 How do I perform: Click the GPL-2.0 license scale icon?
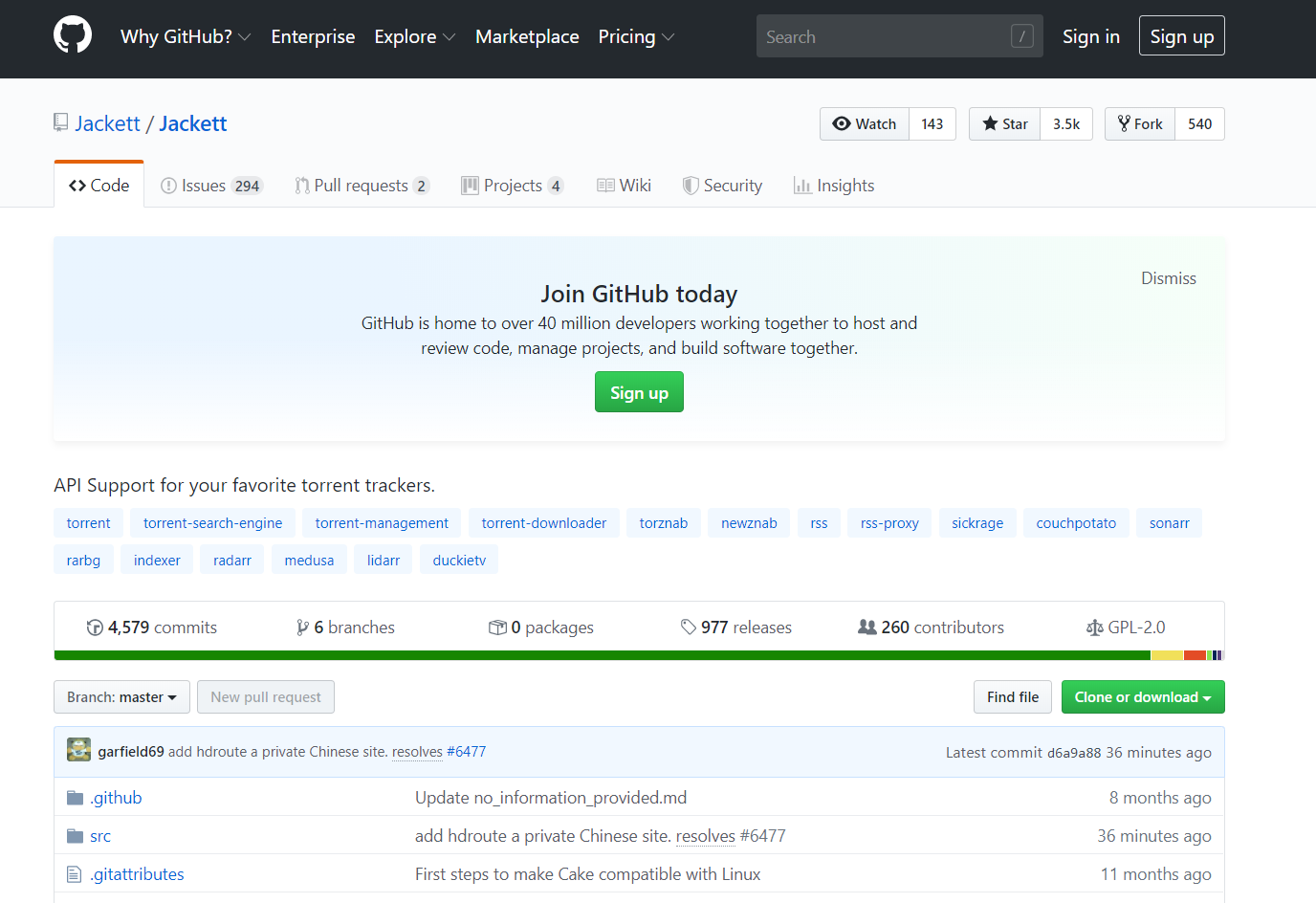pyautogui.click(x=1095, y=627)
